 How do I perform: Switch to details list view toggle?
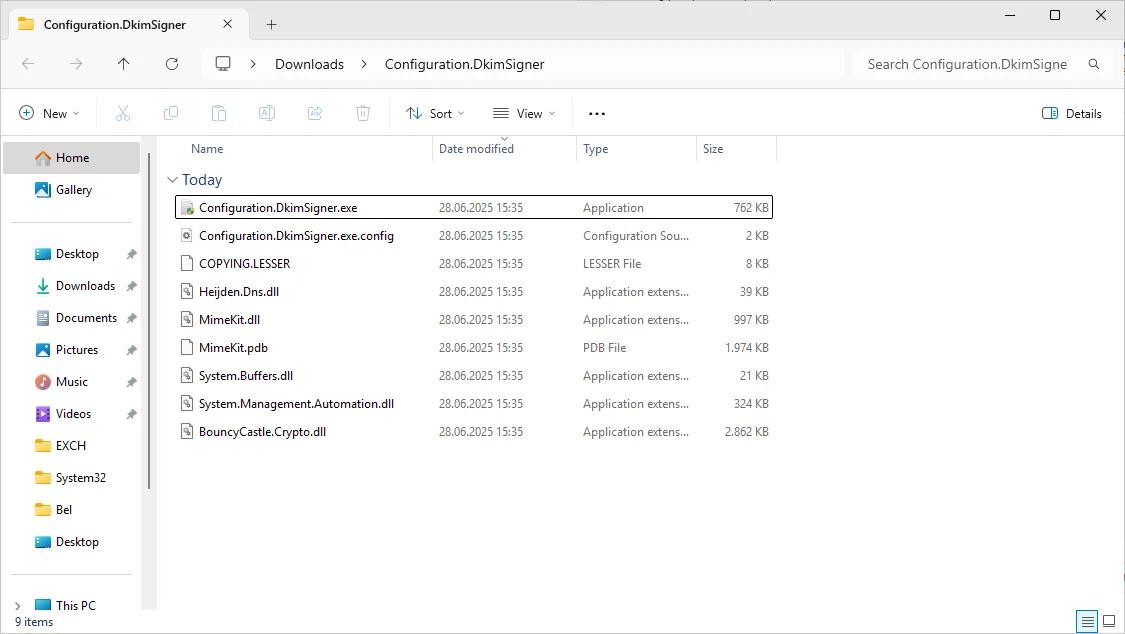[1088, 621]
